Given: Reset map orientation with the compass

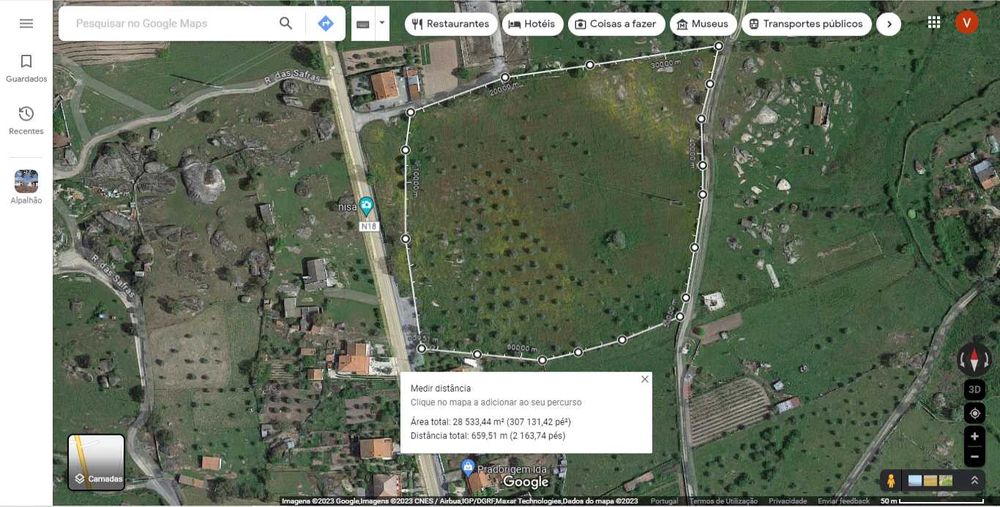Looking at the screenshot, I should (974, 359).
